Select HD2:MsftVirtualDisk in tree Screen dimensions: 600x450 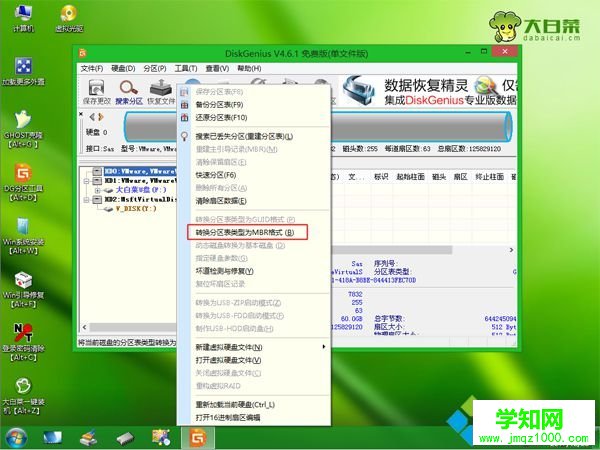pyautogui.click(x=140, y=200)
